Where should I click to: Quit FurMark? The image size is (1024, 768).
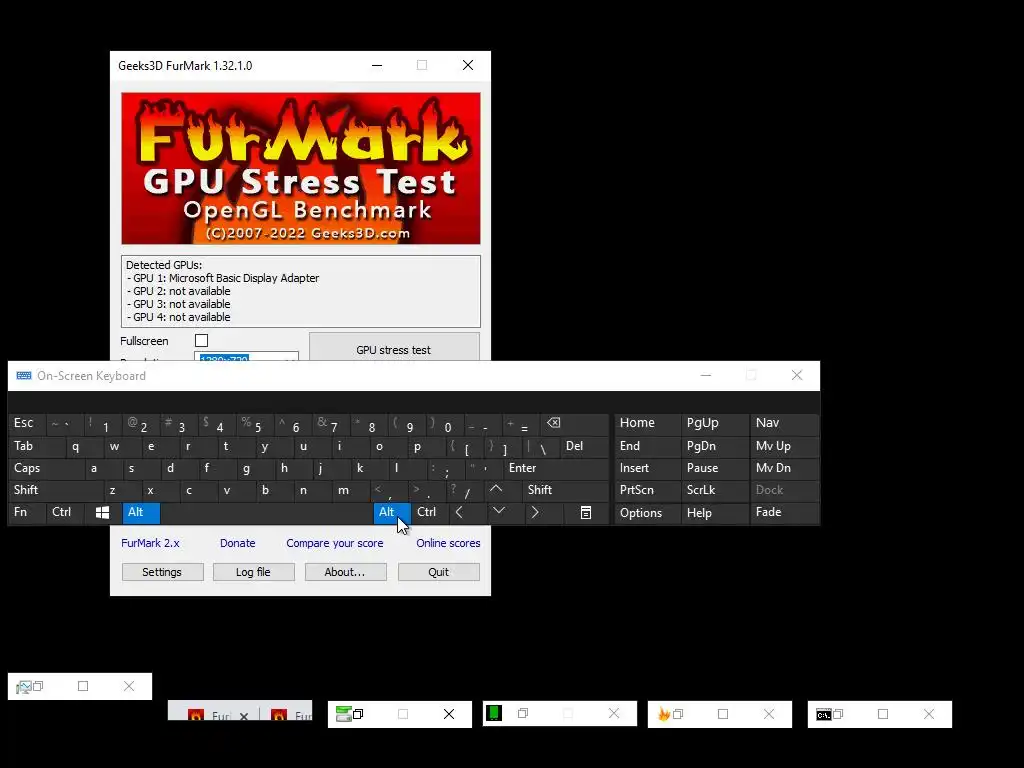439,572
